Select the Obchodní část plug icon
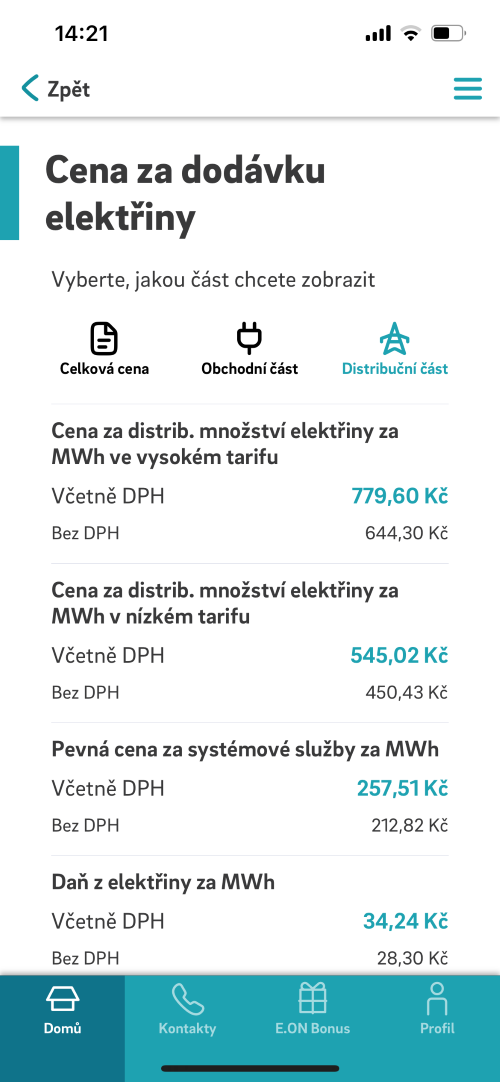The height and width of the screenshot is (1082, 500). pyautogui.click(x=249, y=338)
